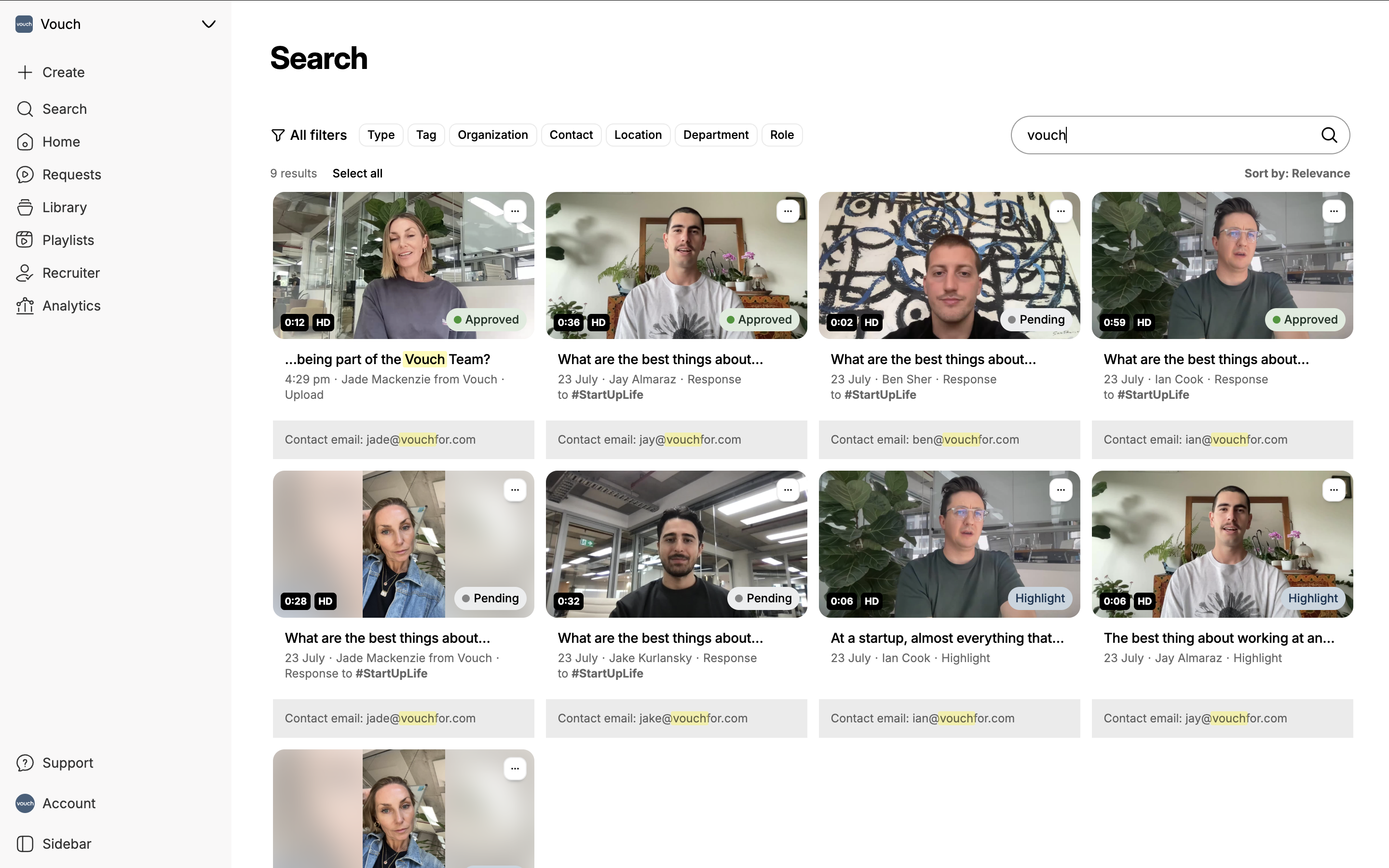Click HD badge on Ian Cook 0:59 video

pyautogui.click(x=1144, y=322)
